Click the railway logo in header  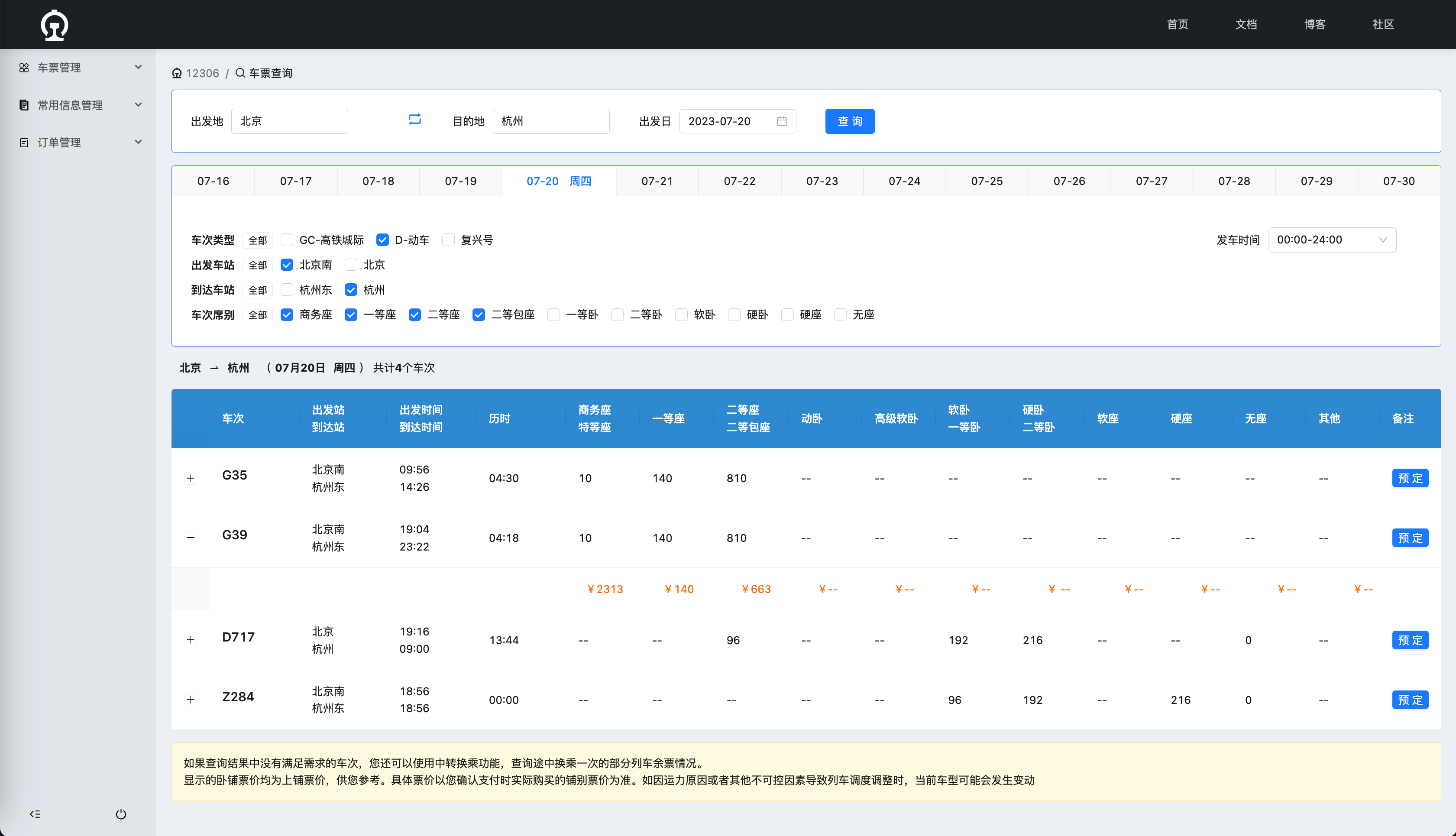55,25
